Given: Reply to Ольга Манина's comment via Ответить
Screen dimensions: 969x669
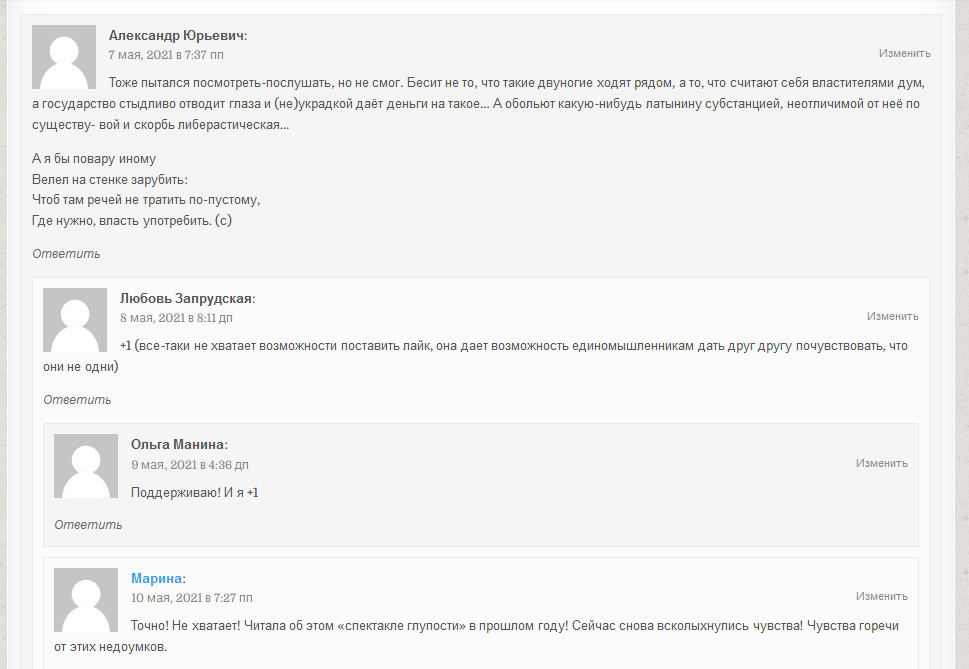Looking at the screenshot, I should pyautogui.click(x=88, y=524).
